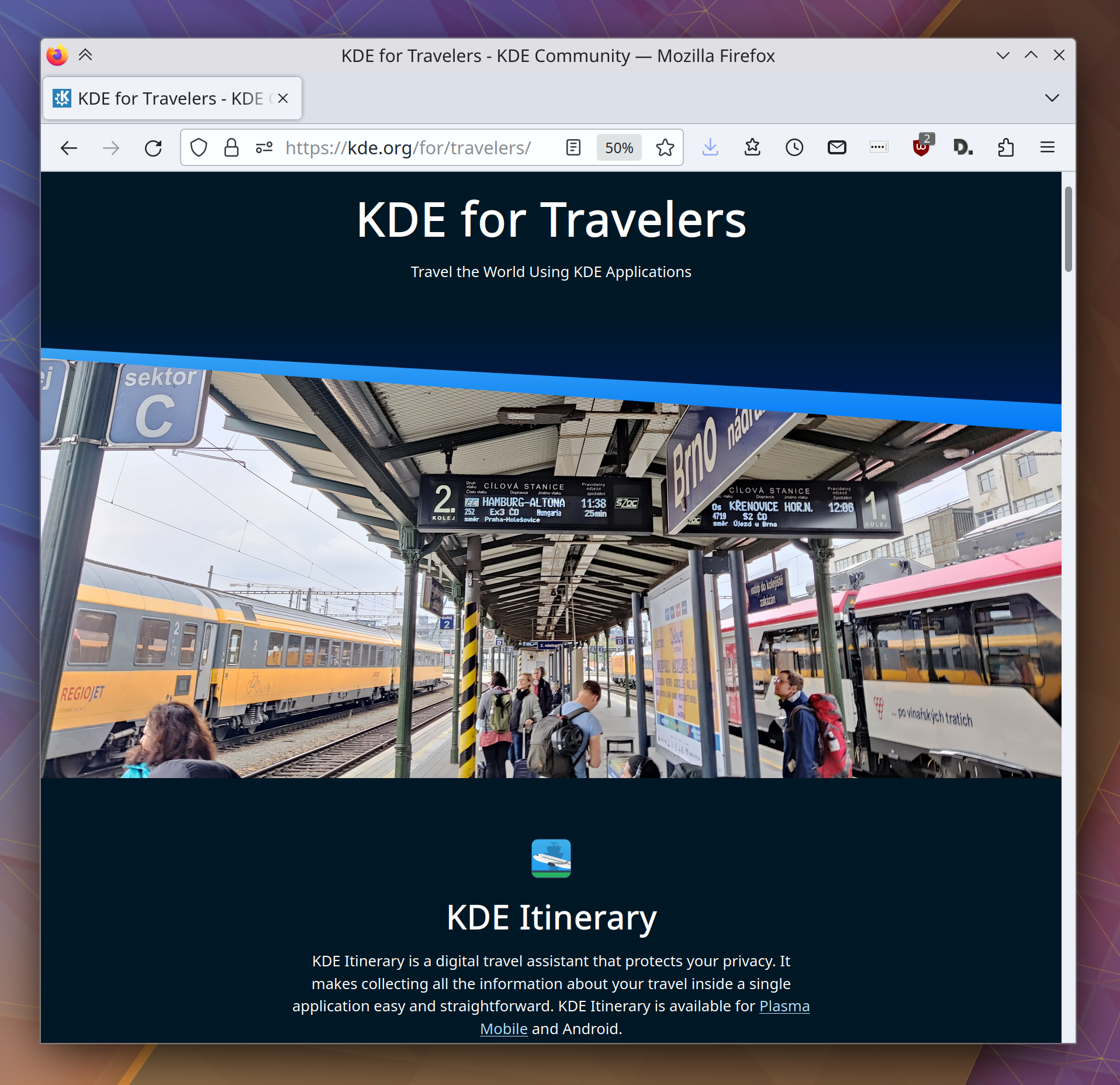Click the site security padlock icon
Viewport: 1120px width, 1085px height.
click(x=231, y=148)
